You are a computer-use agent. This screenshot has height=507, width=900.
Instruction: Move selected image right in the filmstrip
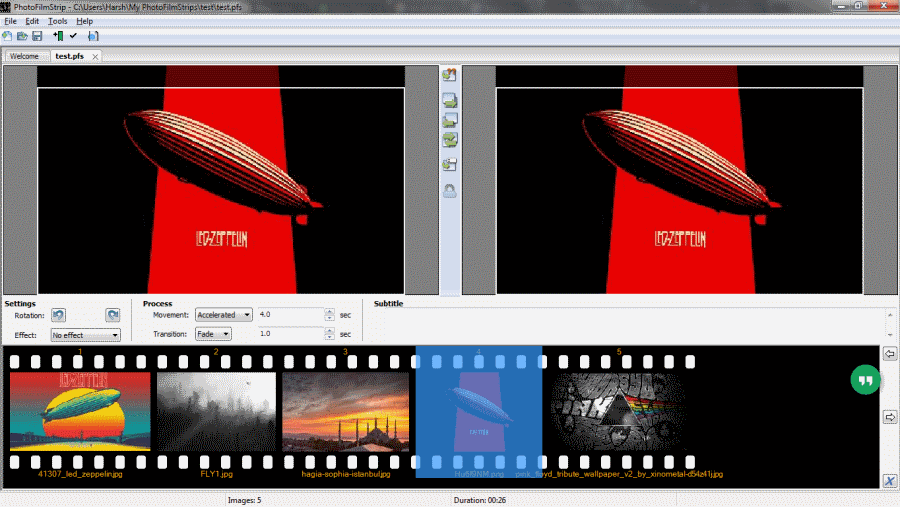click(x=890, y=417)
